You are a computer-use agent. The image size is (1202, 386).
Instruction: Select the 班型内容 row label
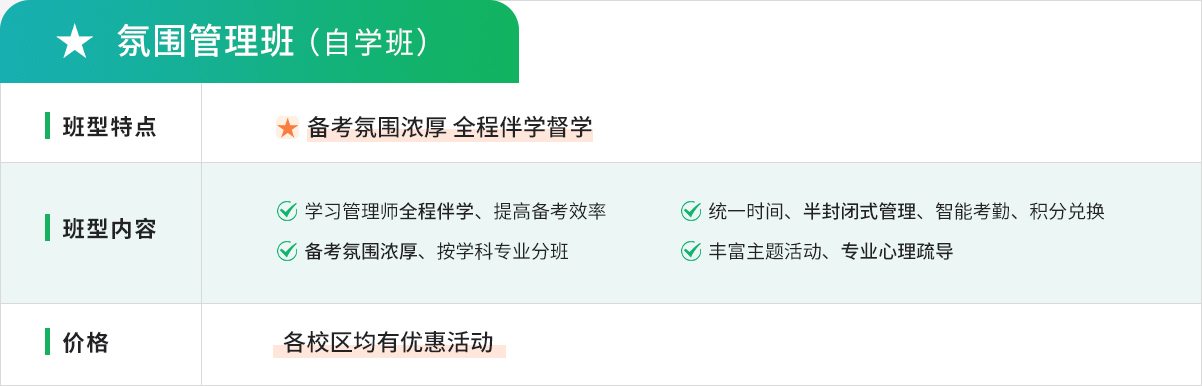click(x=110, y=228)
